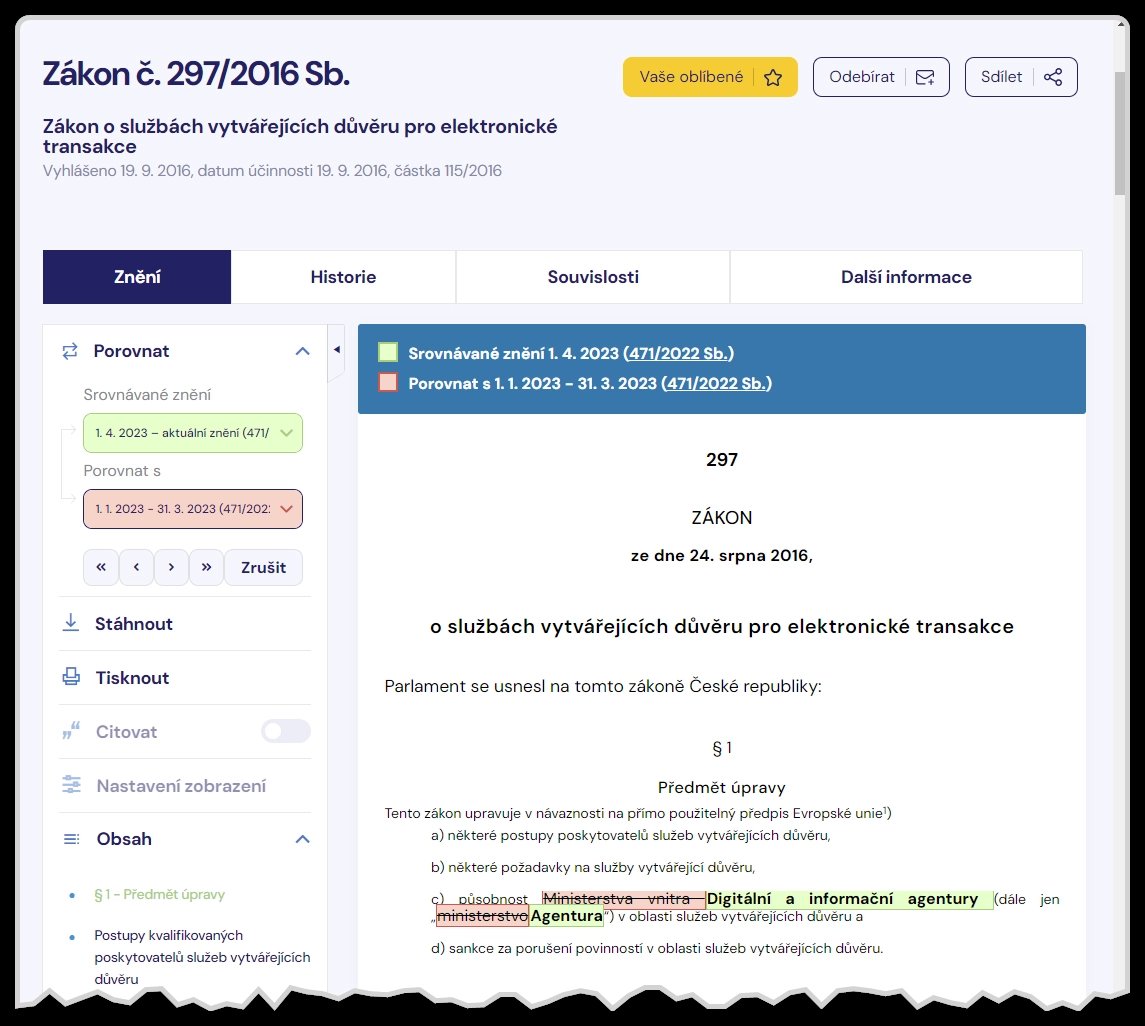
Task: Click the Tisknout printer icon
Action: point(71,678)
